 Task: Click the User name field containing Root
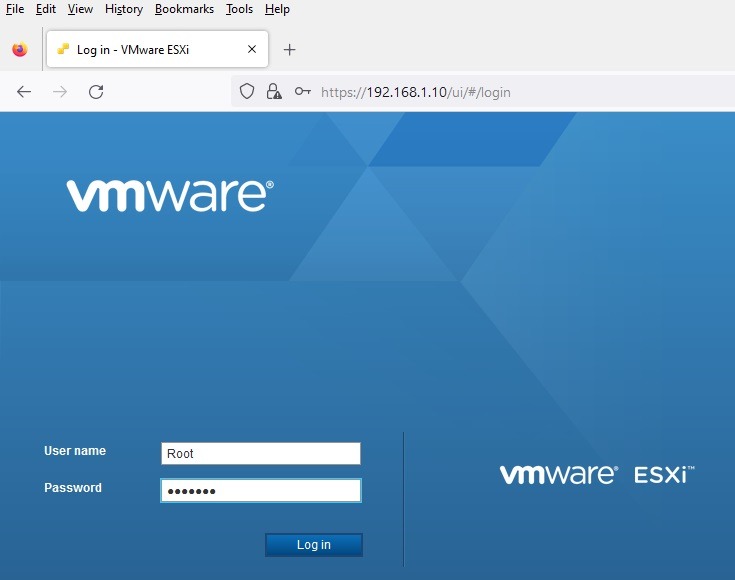(260, 454)
